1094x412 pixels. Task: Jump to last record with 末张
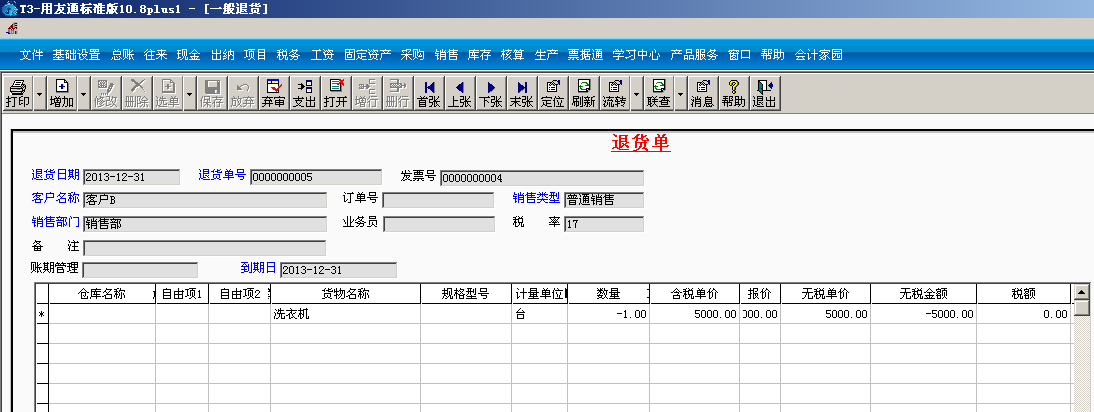pyautogui.click(x=521, y=93)
